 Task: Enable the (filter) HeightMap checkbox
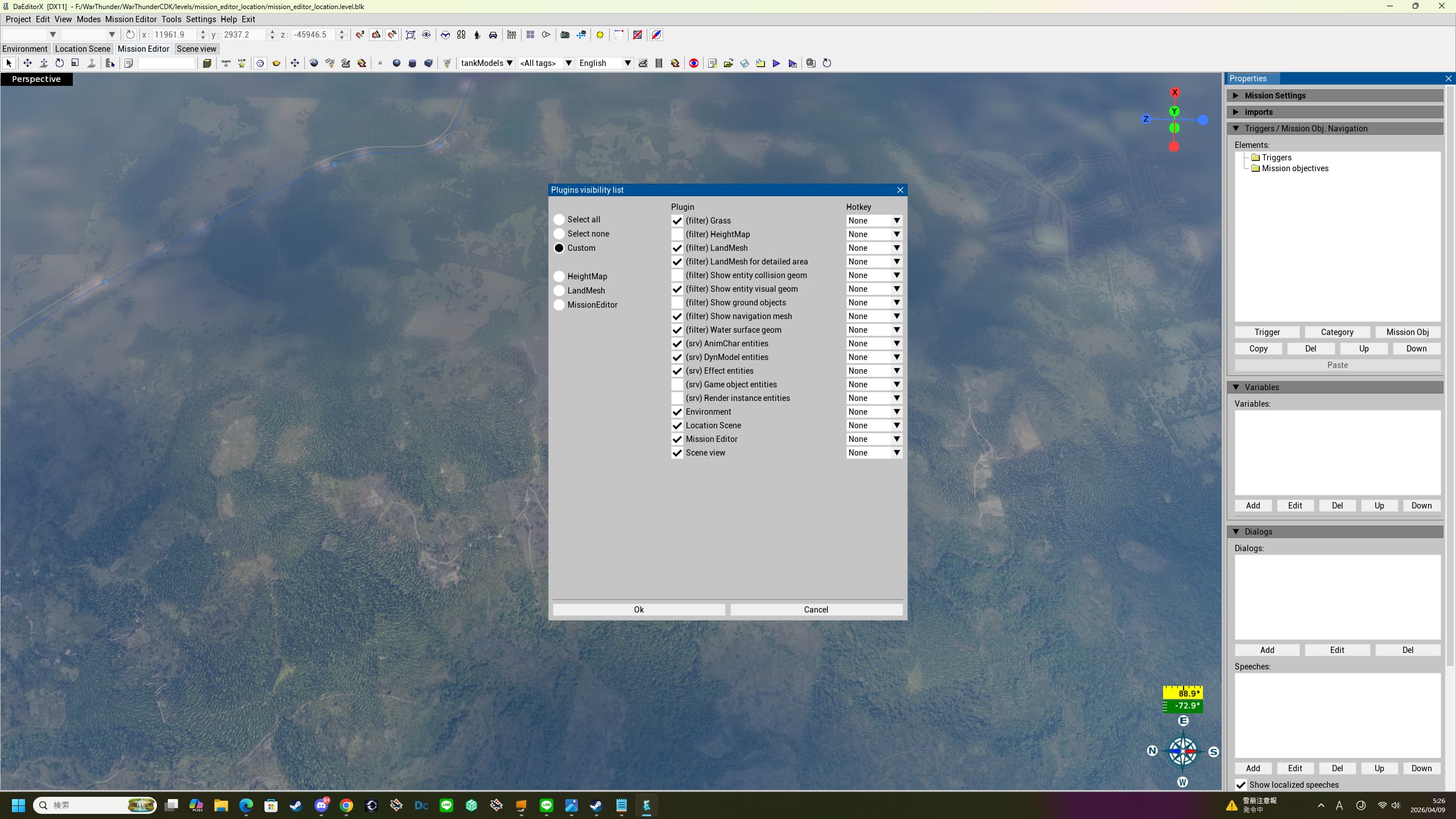tap(677, 234)
